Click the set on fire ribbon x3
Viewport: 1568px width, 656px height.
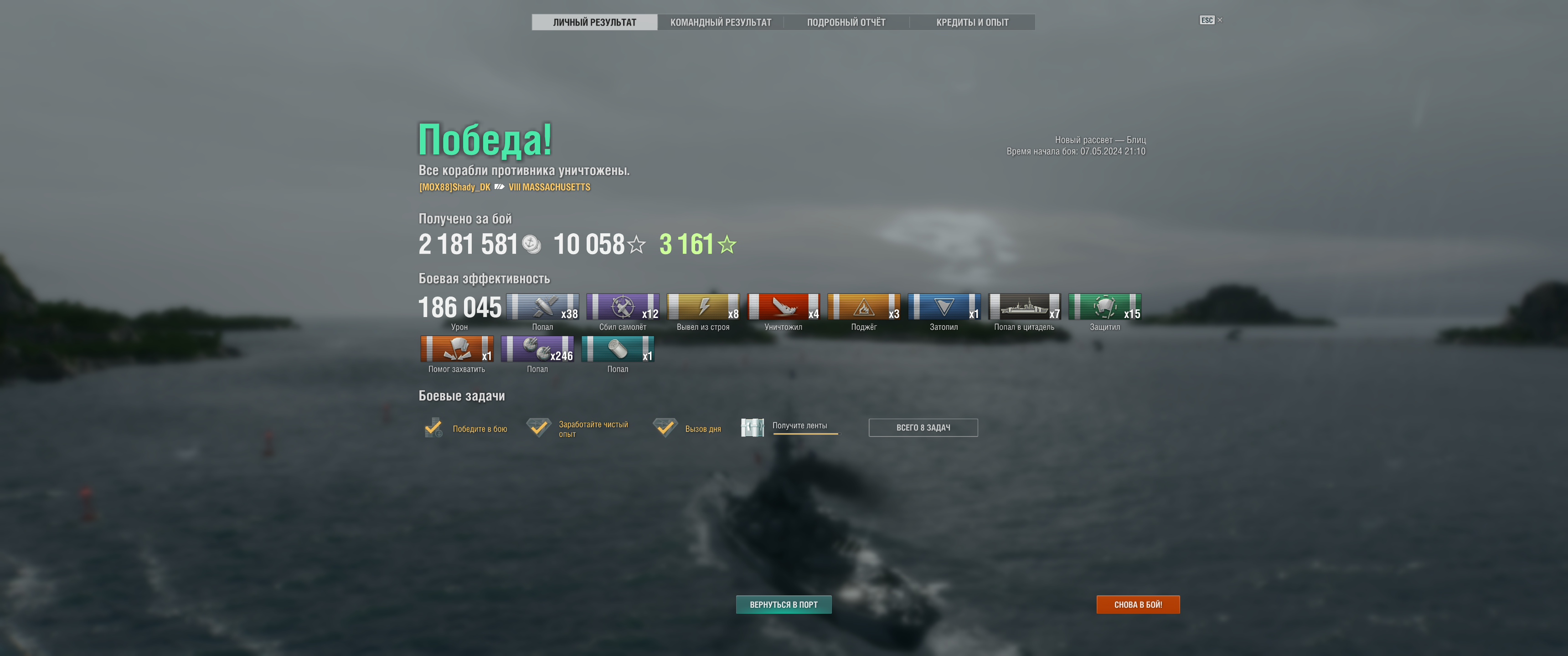(x=864, y=307)
